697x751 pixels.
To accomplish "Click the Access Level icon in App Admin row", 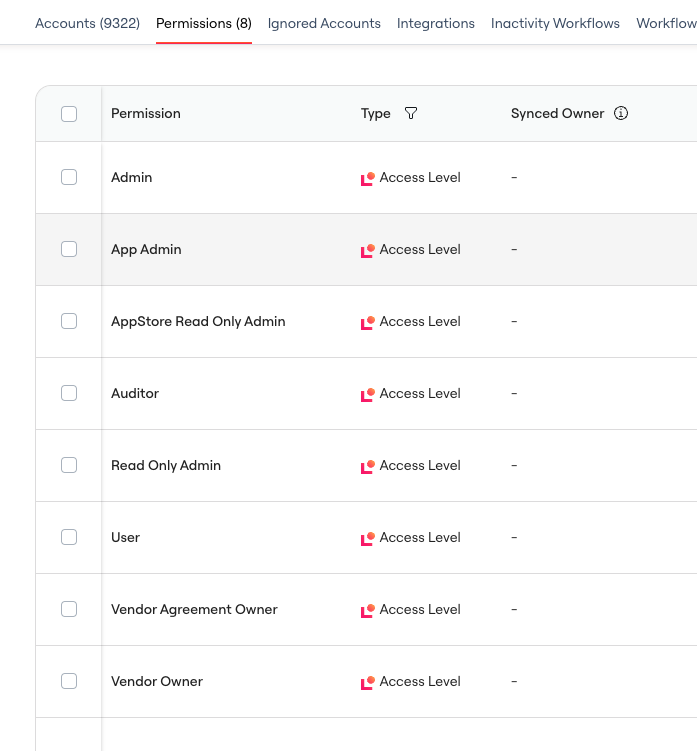I will point(367,250).
